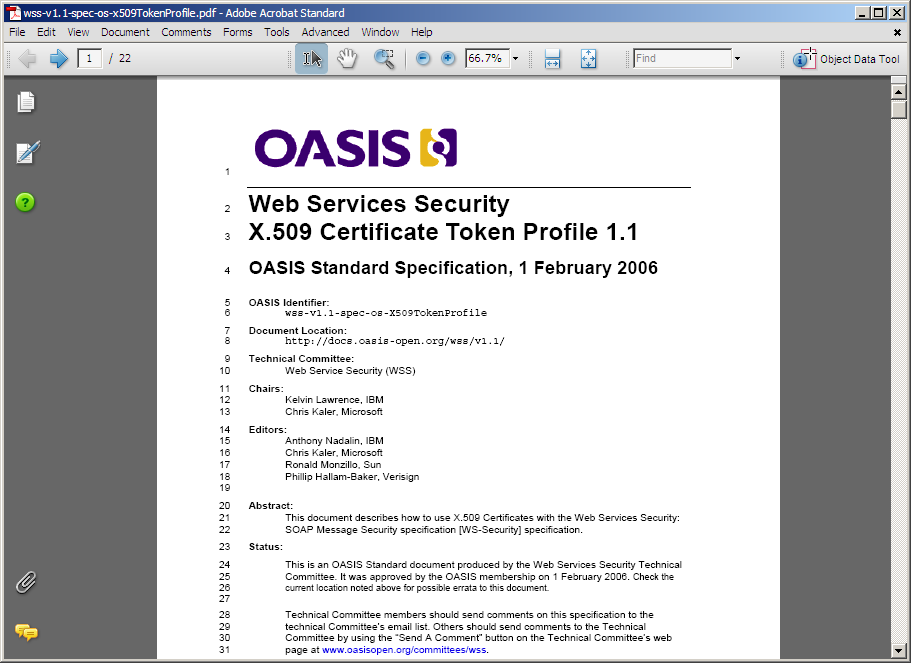Viewport: 911px width, 663px height.
Task: Click the Acrobat PDF icon in title bar
Action: pyautogui.click(x=13, y=13)
